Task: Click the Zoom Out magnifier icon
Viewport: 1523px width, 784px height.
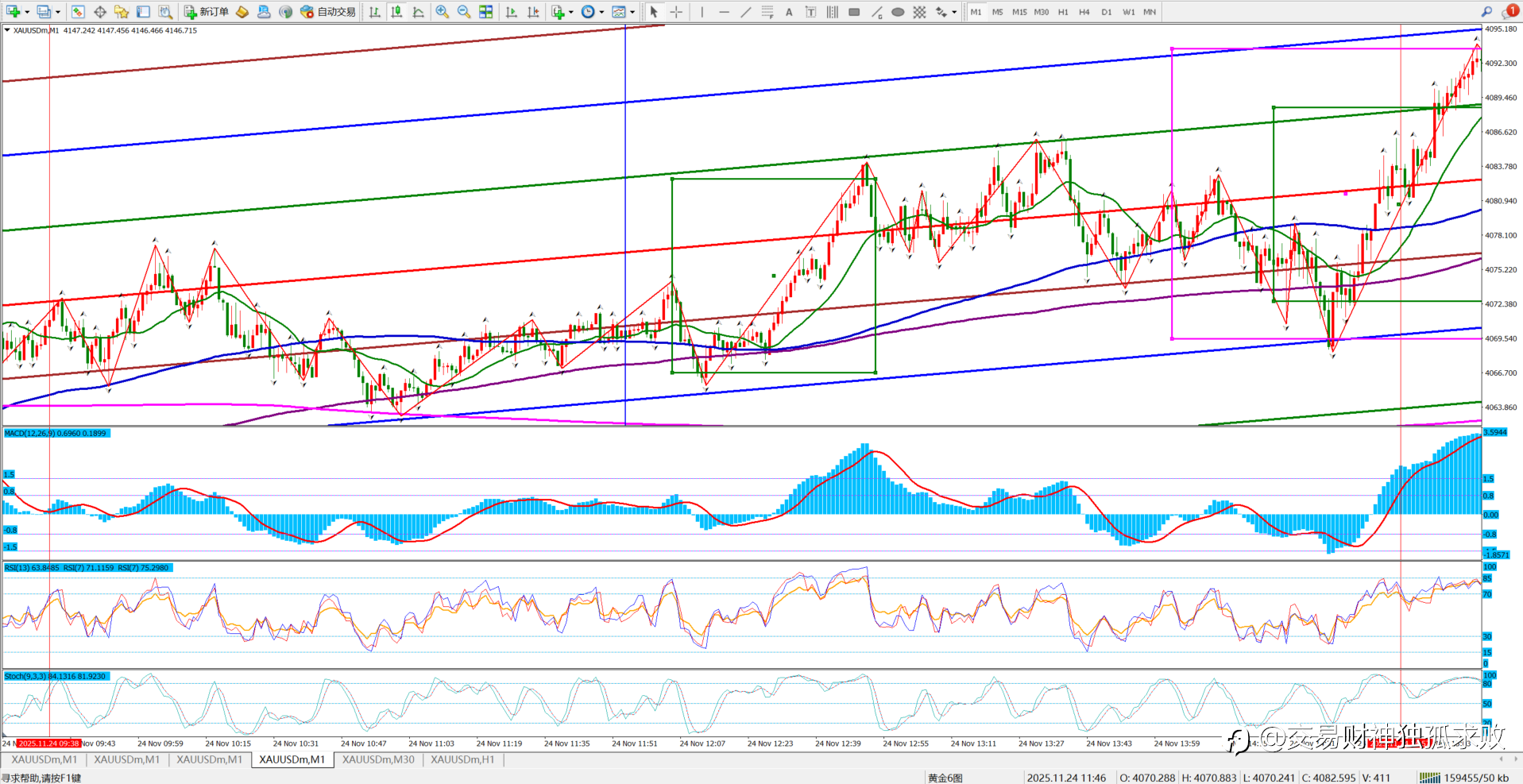Action: pyautogui.click(x=464, y=12)
